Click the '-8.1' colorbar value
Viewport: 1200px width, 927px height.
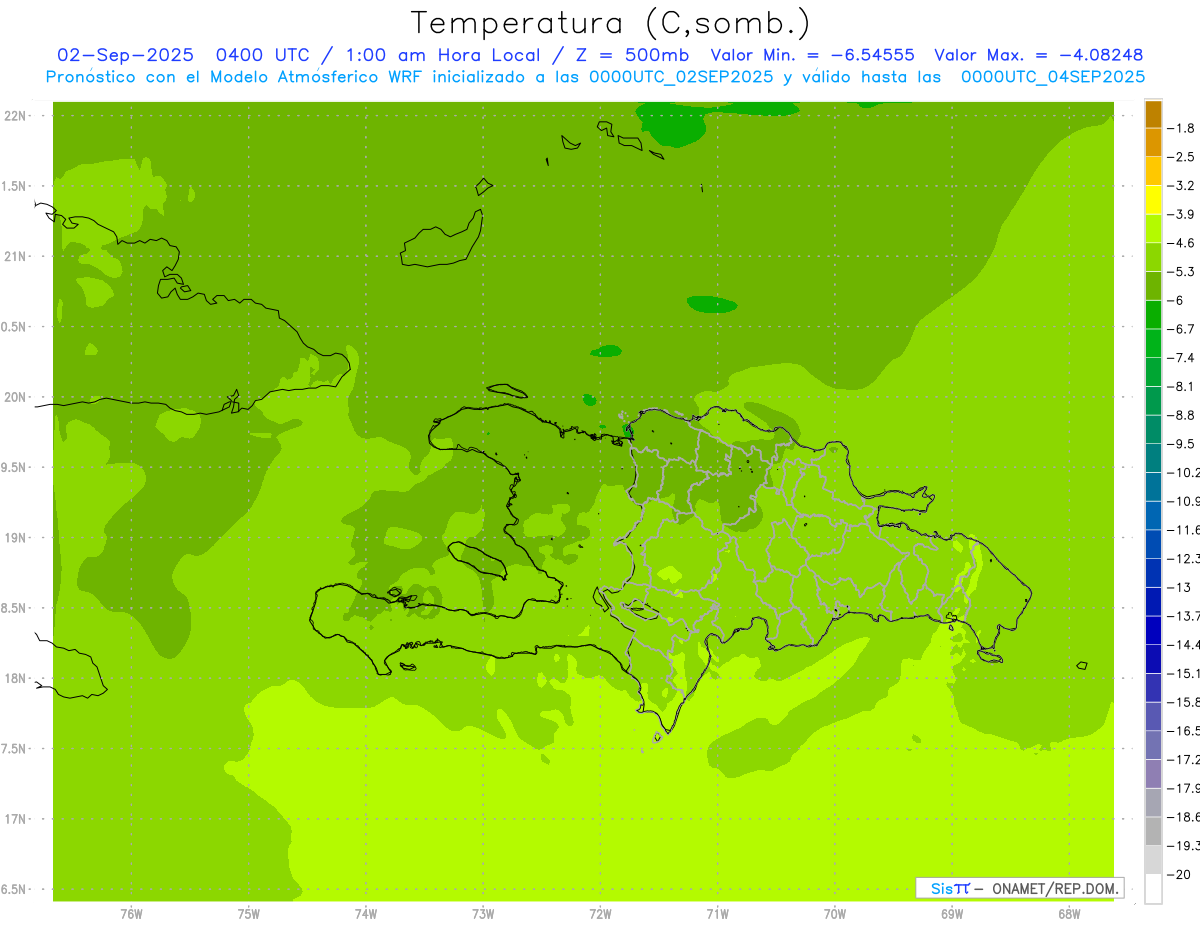[1182, 387]
